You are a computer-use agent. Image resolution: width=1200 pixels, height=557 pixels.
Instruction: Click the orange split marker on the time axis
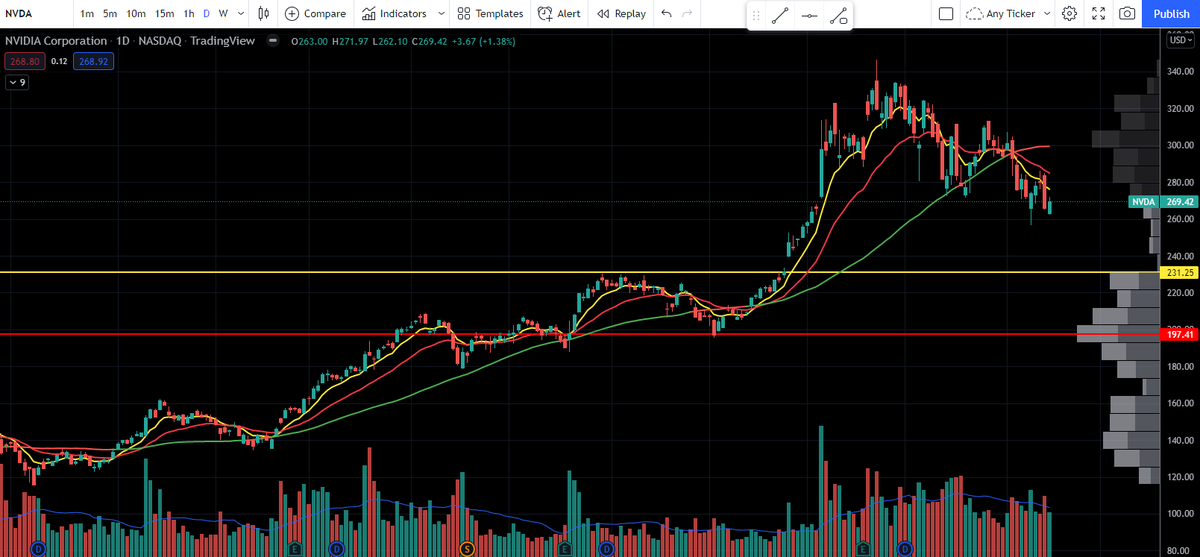point(467,548)
